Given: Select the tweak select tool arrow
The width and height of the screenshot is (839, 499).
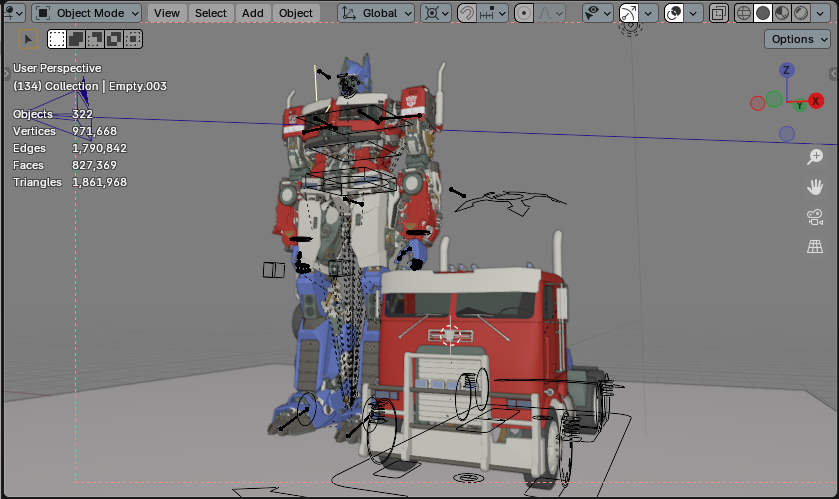Looking at the screenshot, I should 28,39.
